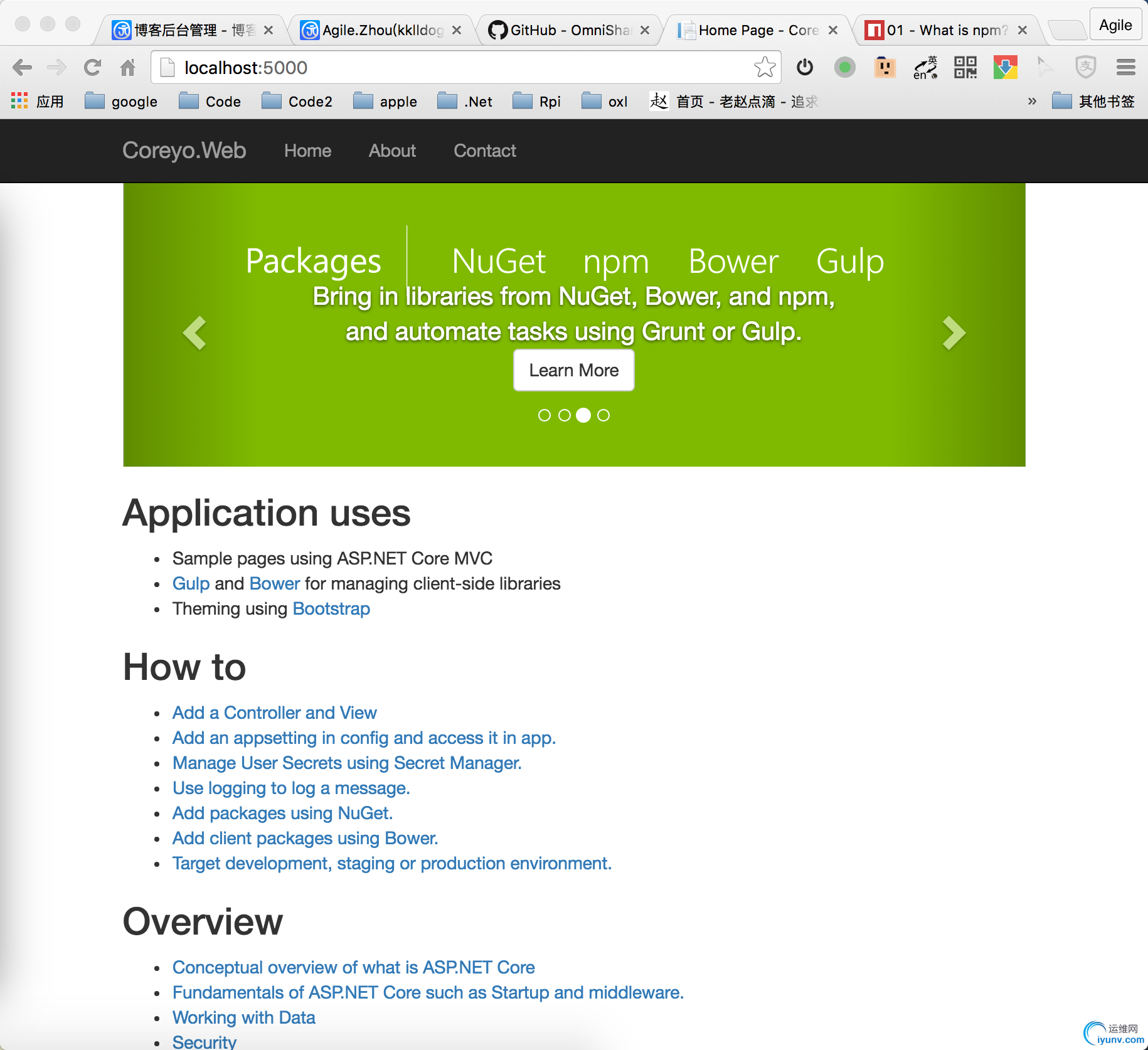Bookmark this page with the star icon
This screenshot has height=1050, width=1148.
pos(765,67)
